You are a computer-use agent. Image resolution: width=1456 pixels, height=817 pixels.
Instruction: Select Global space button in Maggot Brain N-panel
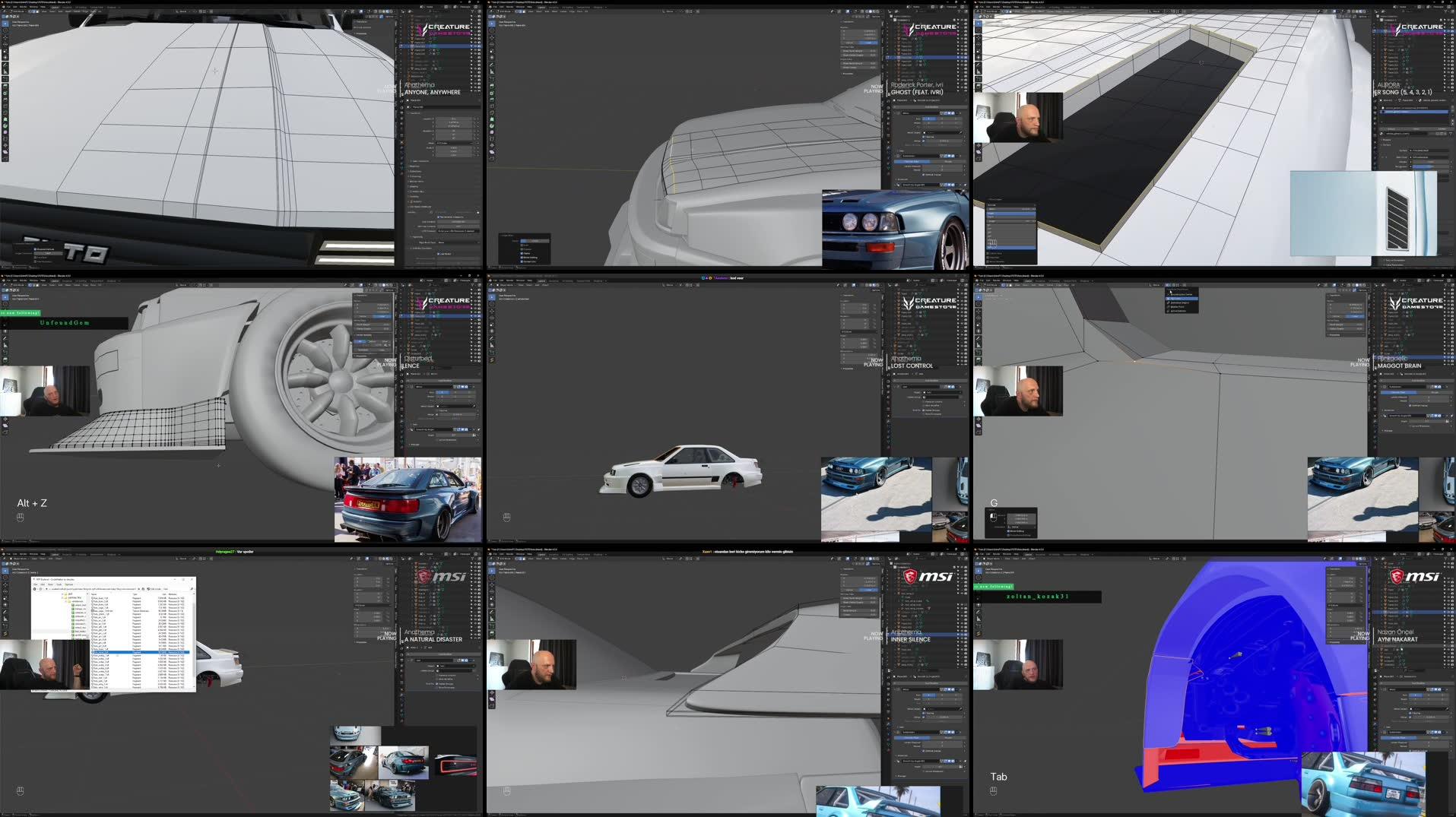click(1337, 316)
